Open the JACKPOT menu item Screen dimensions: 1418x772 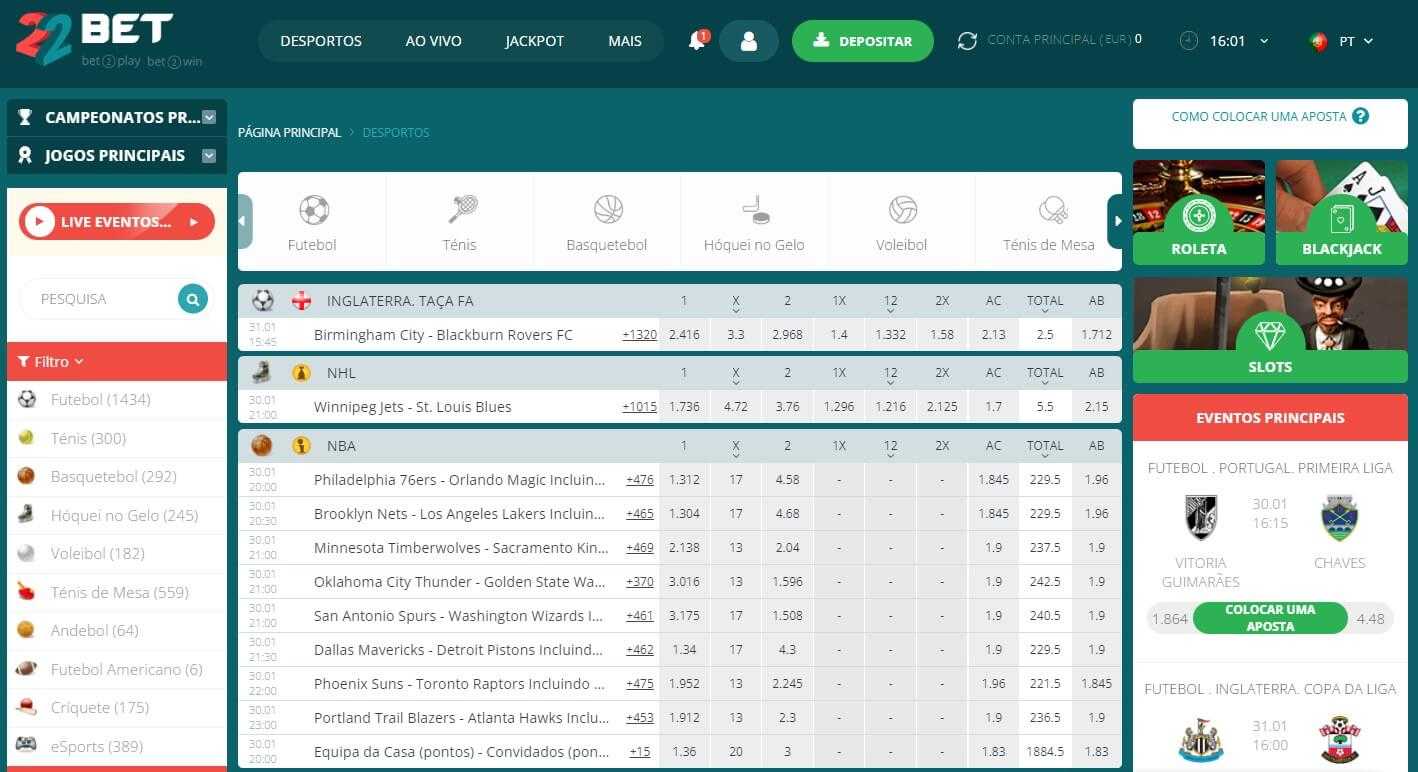pyautogui.click(x=534, y=41)
